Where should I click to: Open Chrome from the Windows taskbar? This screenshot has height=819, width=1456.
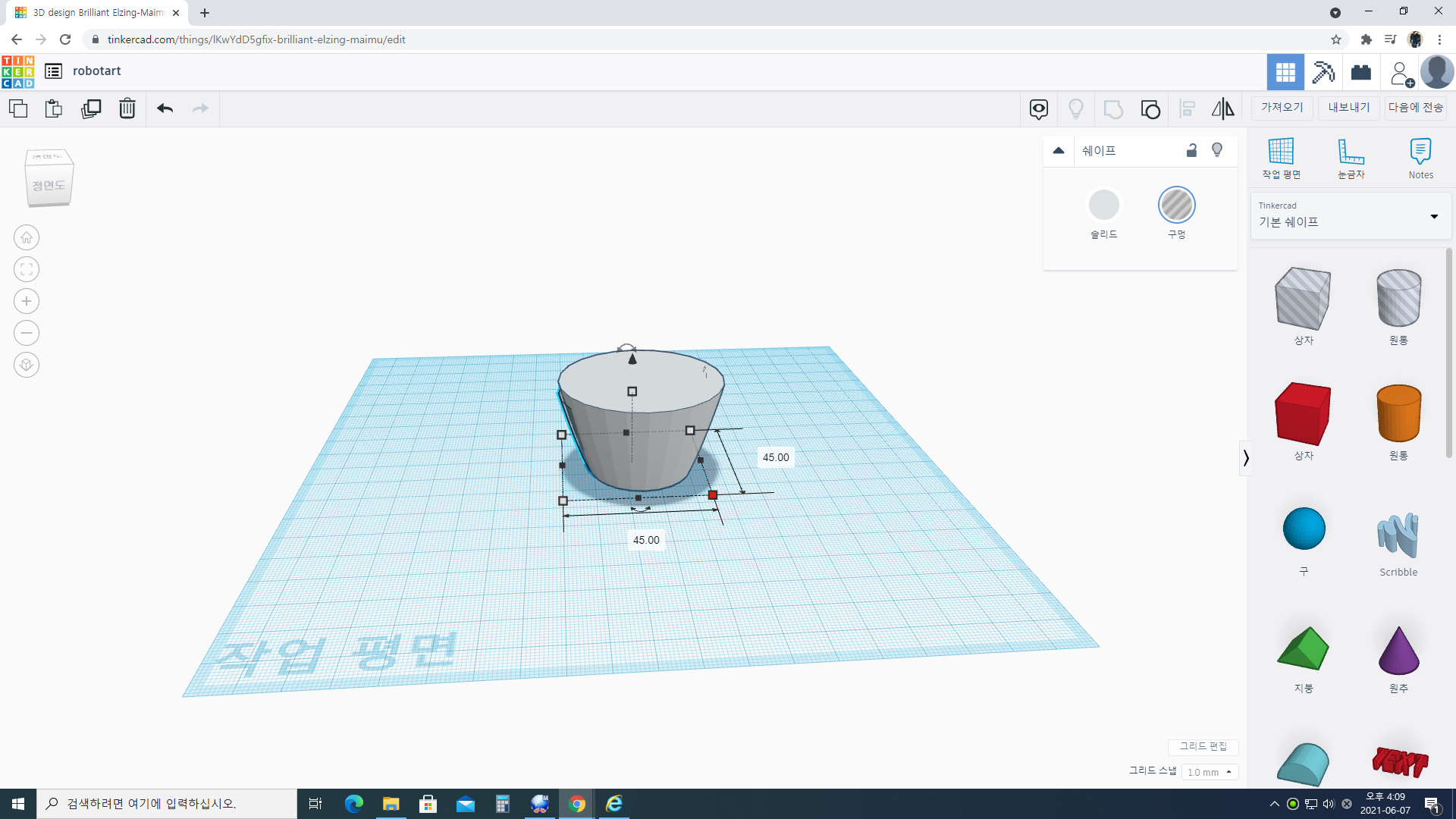(577, 804)
